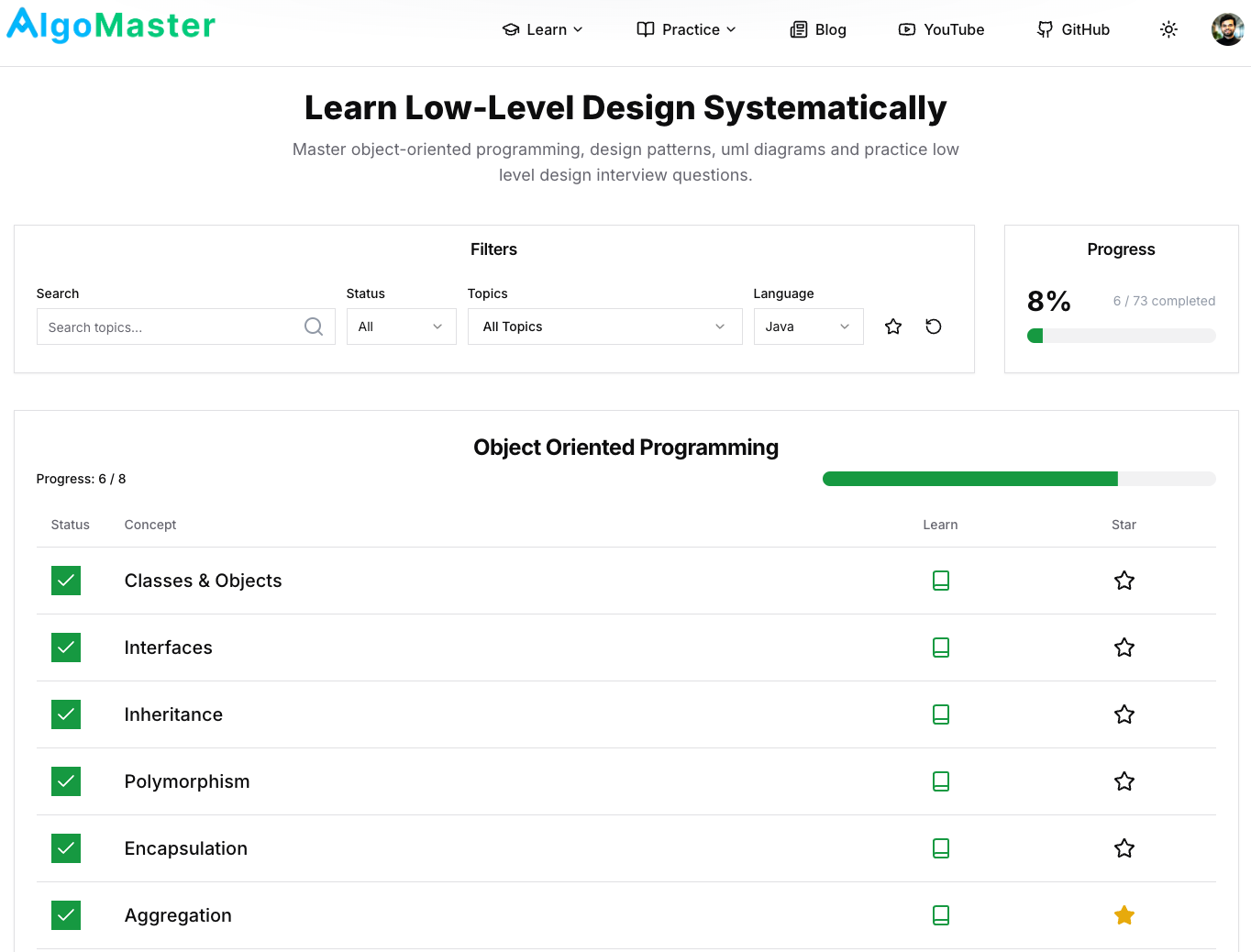Image resolution: width=1251 pixels, height=952 pixels.
Task: Reset filters with the circular arrow icon
Action: pos(934,327)
